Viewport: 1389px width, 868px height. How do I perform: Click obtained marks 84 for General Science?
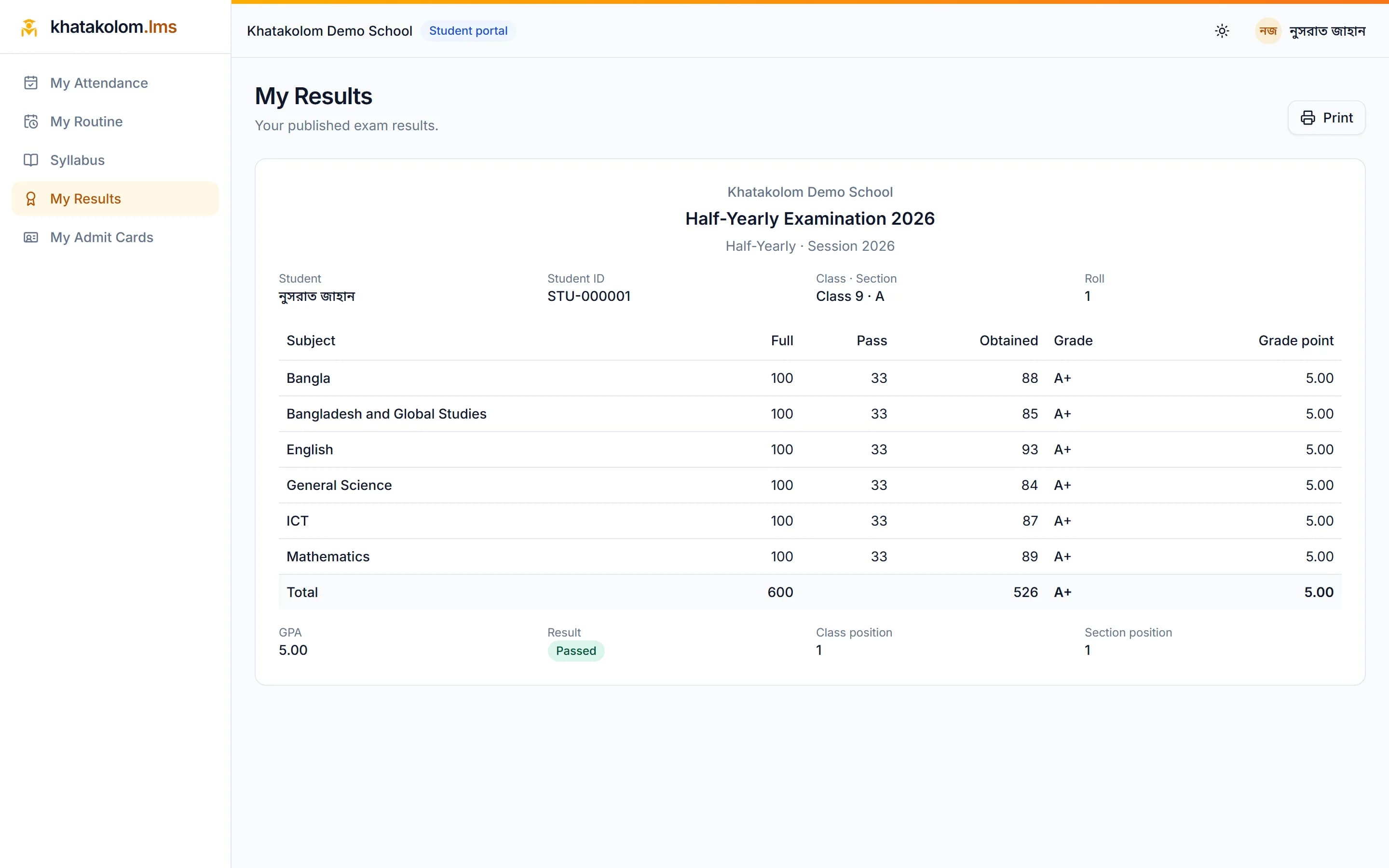pyautogui.click(x=1030, y=485)
